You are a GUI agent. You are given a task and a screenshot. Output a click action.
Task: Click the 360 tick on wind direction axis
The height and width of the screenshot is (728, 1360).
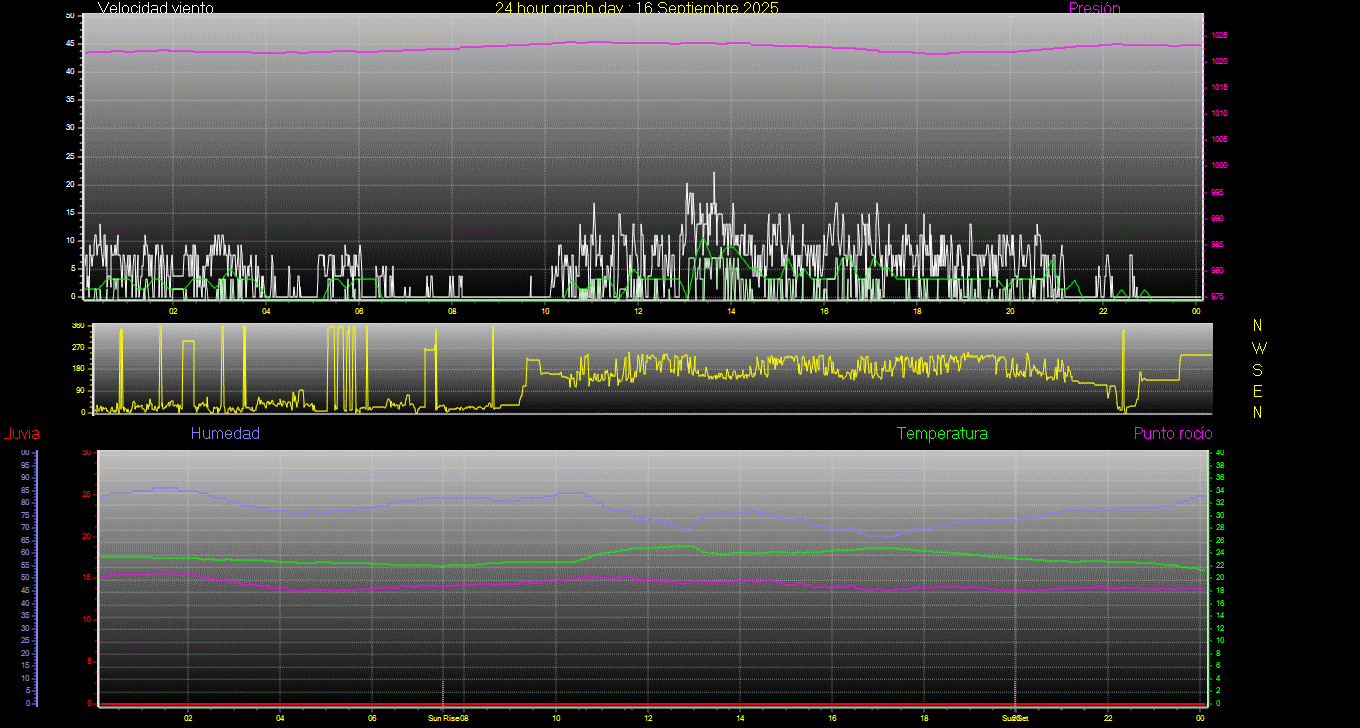(x=78, y=326)
